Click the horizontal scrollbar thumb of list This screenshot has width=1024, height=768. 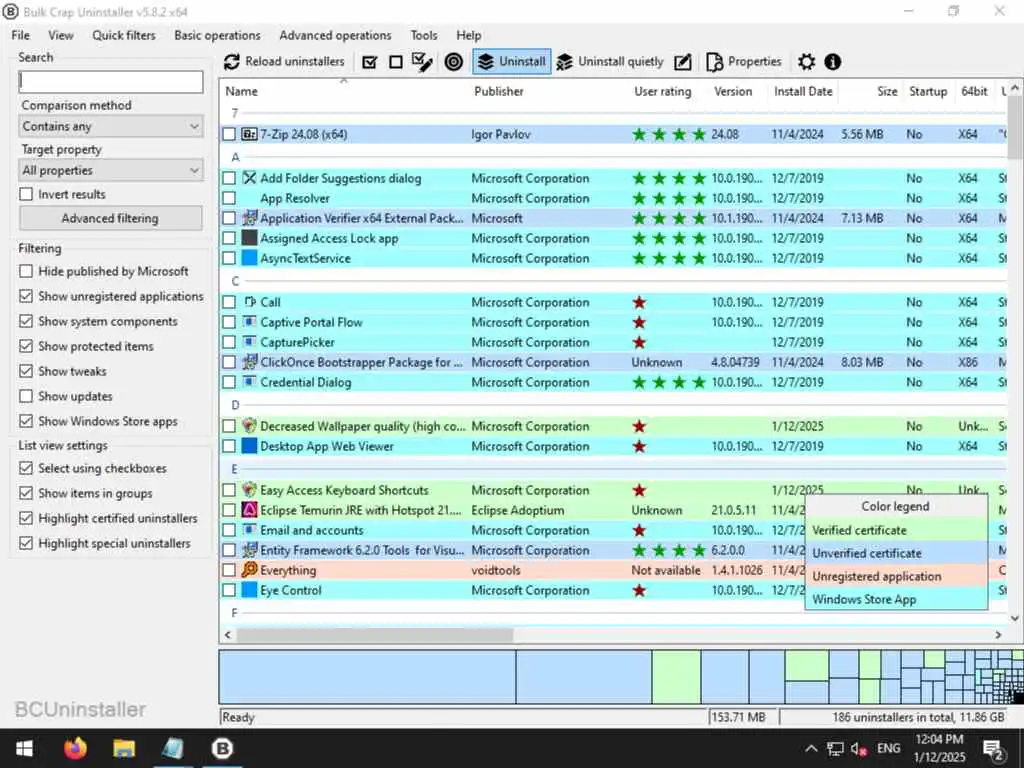375,634
